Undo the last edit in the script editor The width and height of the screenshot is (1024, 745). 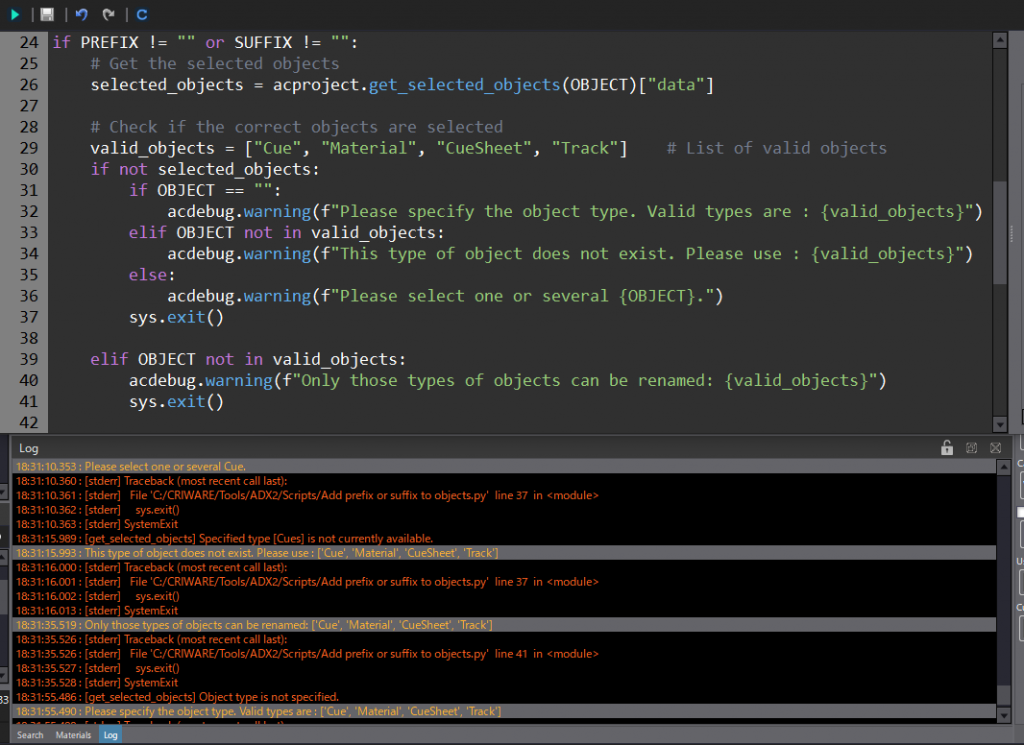pyautogui.click(x=81, y=15)
